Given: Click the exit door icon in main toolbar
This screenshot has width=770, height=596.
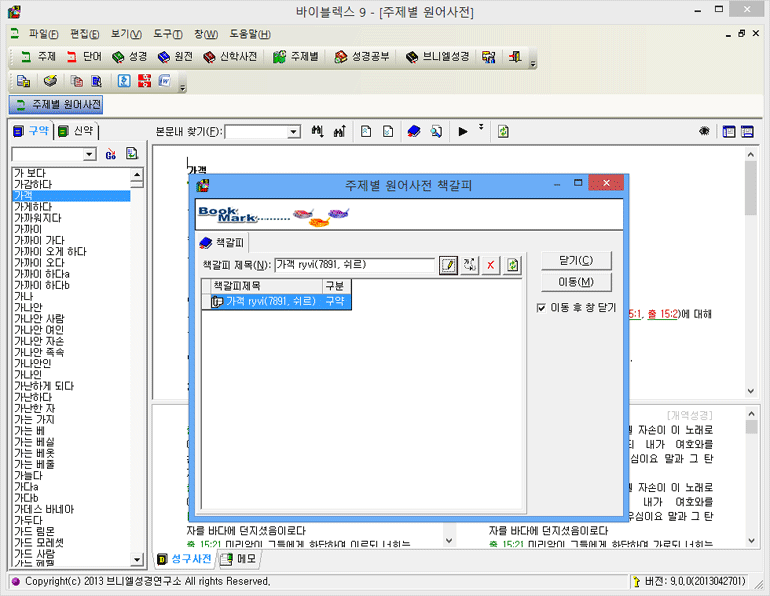Looking at the screenshot, I should [x=515, y=56].
